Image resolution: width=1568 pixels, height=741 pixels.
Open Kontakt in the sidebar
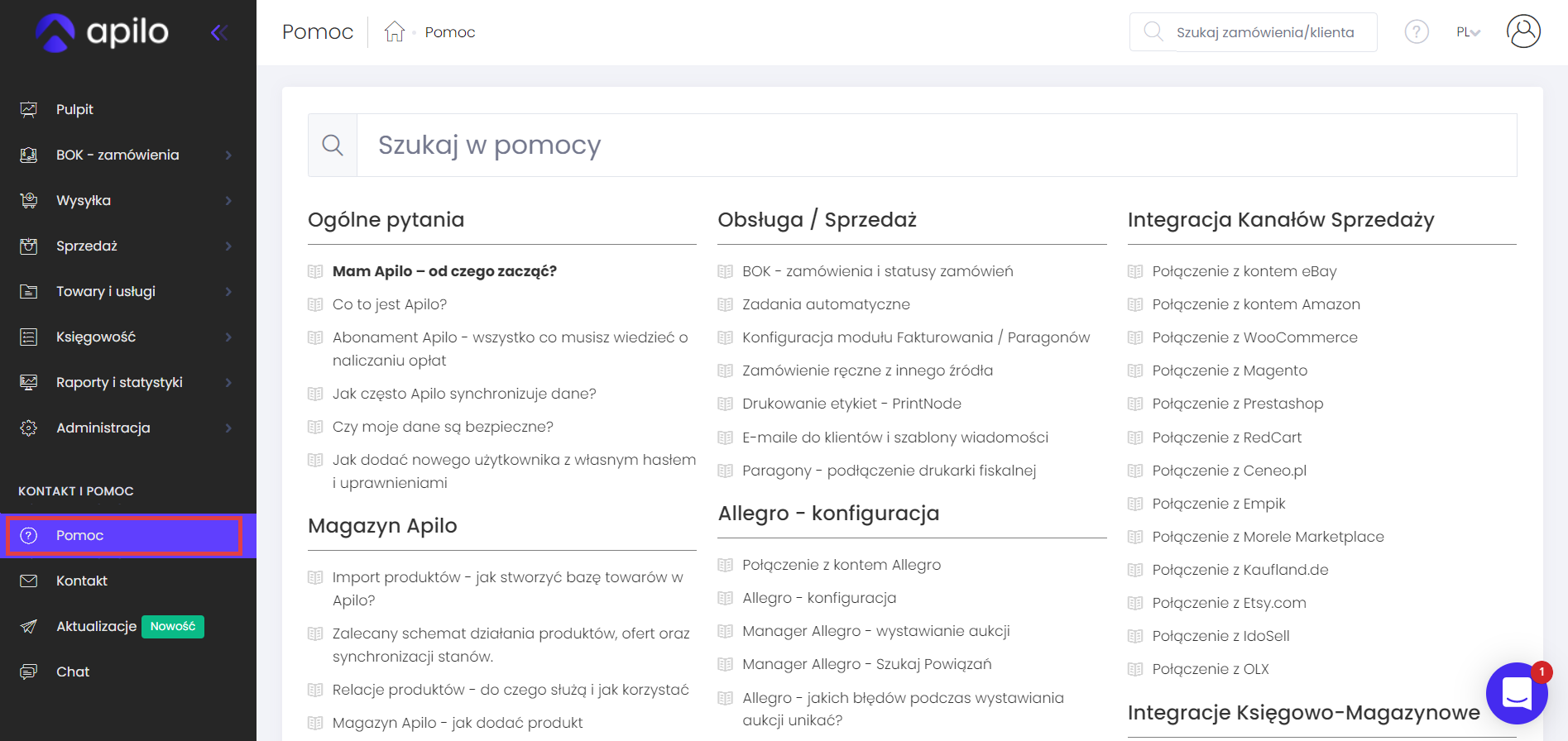[x=81, y=581]
